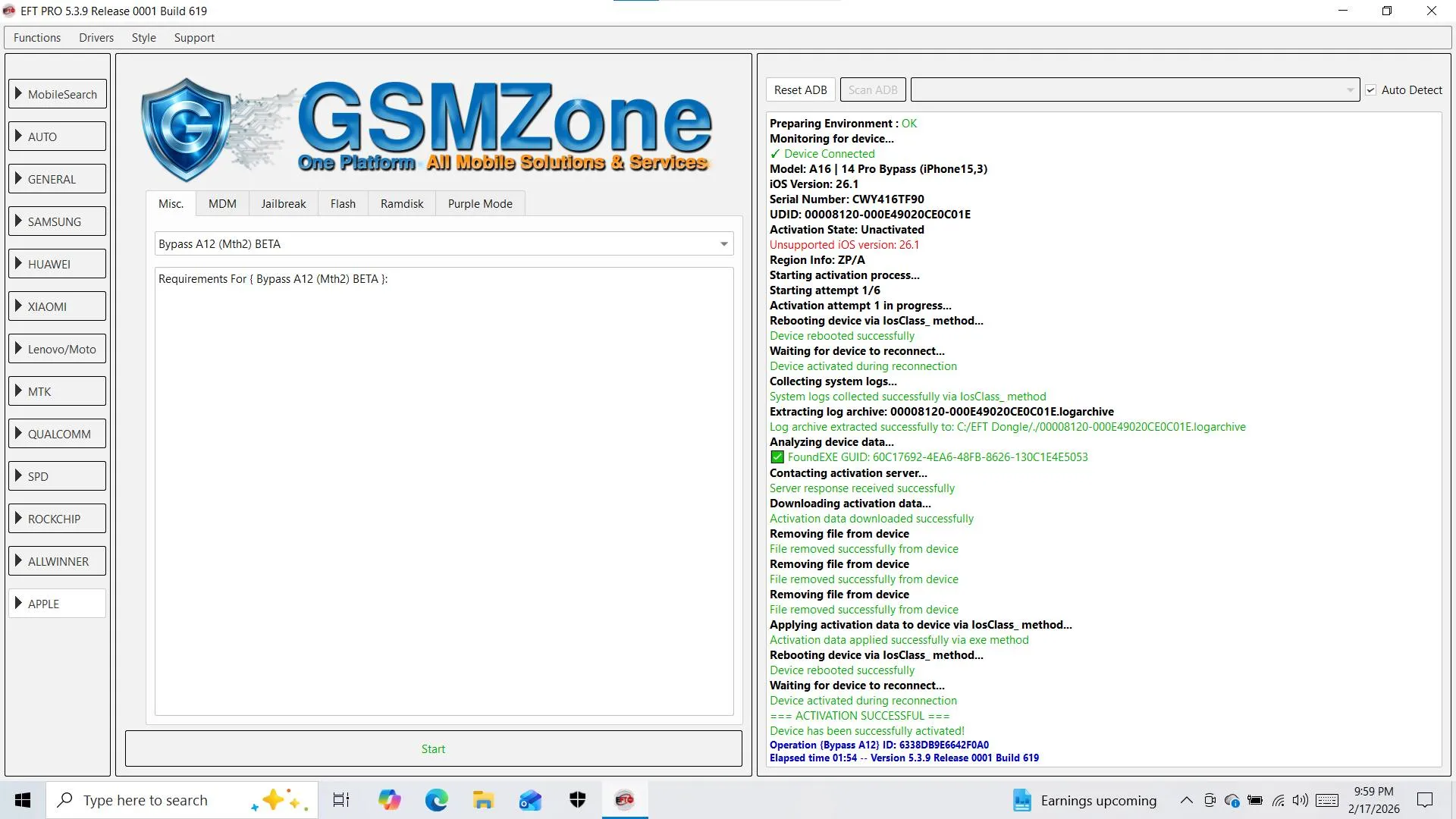Image resolution: width=1456 pixels, height=819 pixels.
Task: Click the Reset ADB button
Action: pos(800,90)
